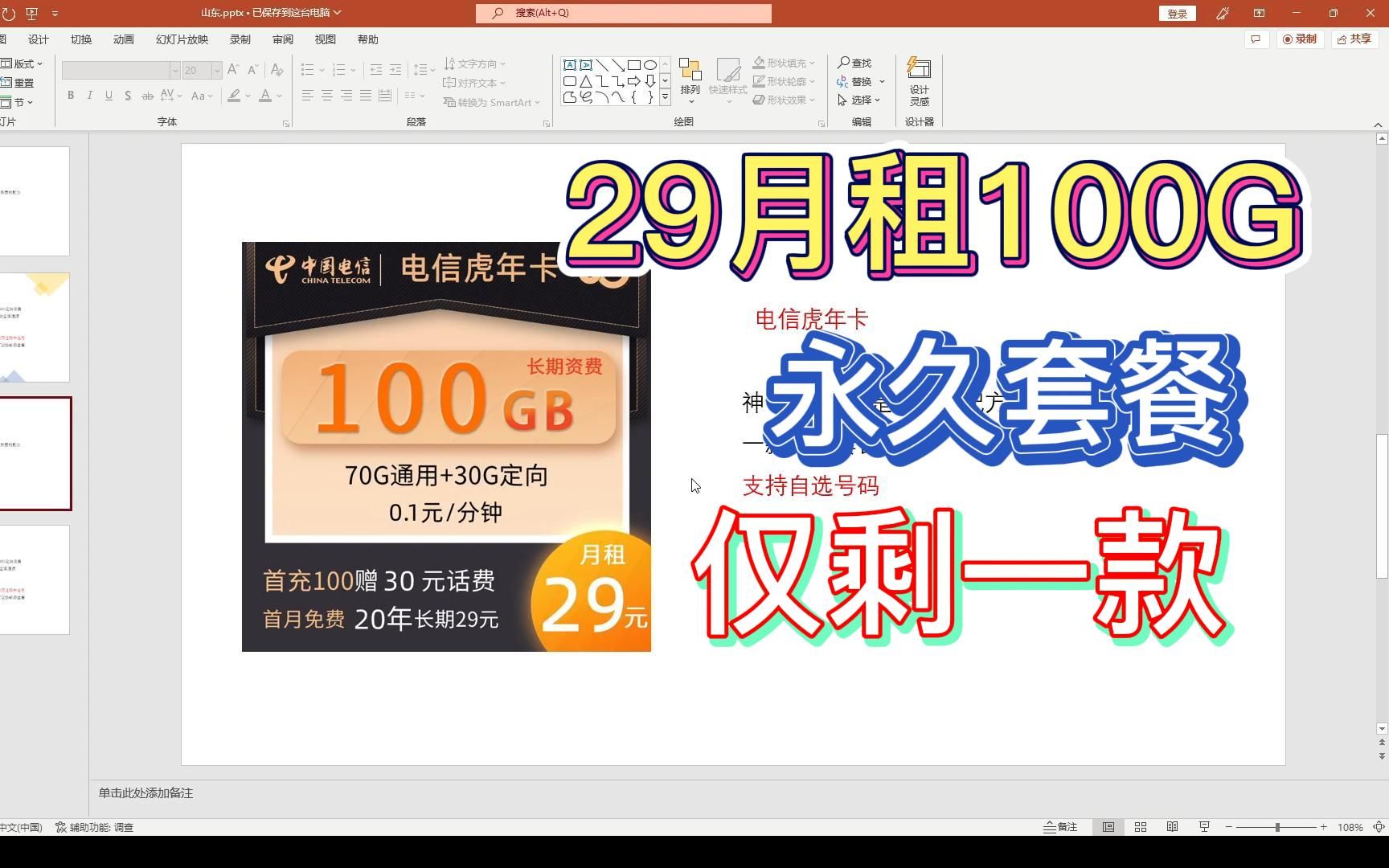Select the right arrow shape
1389x868 pixels.
coord(634,81)
